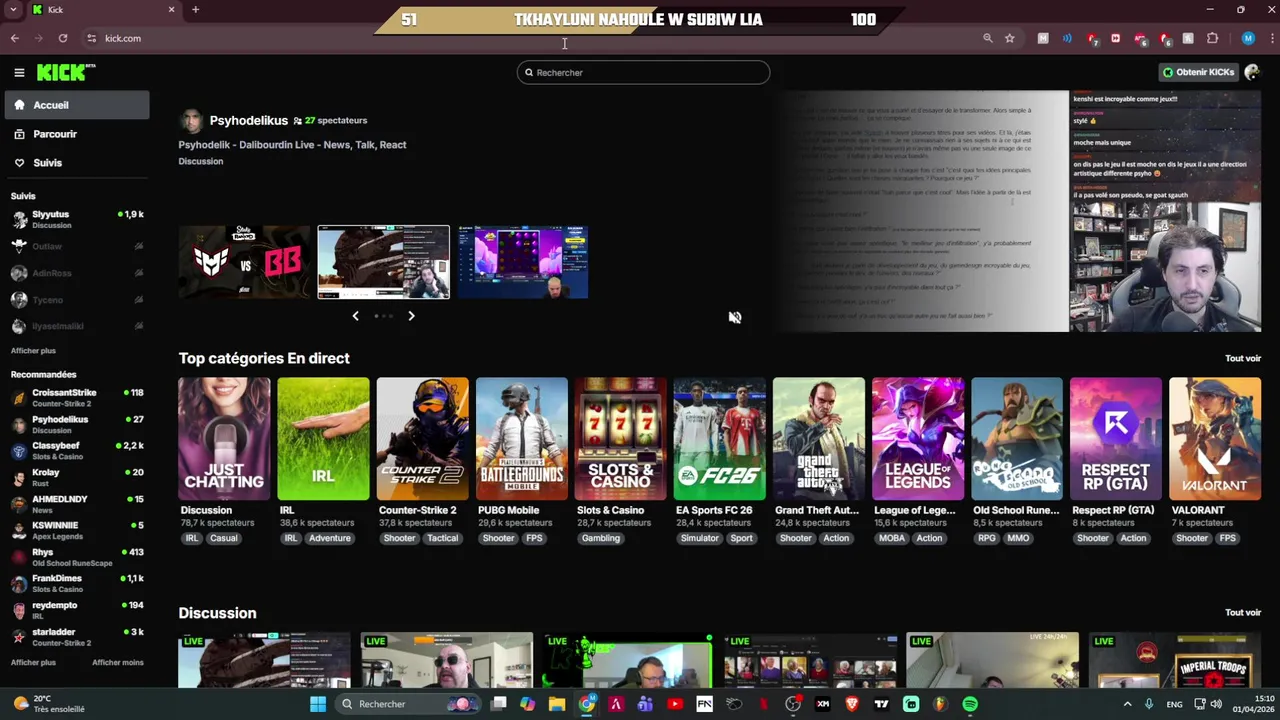Unmute the featured stream preview
The height and width of the screenshot is (720, 1280).
[735, 317]
